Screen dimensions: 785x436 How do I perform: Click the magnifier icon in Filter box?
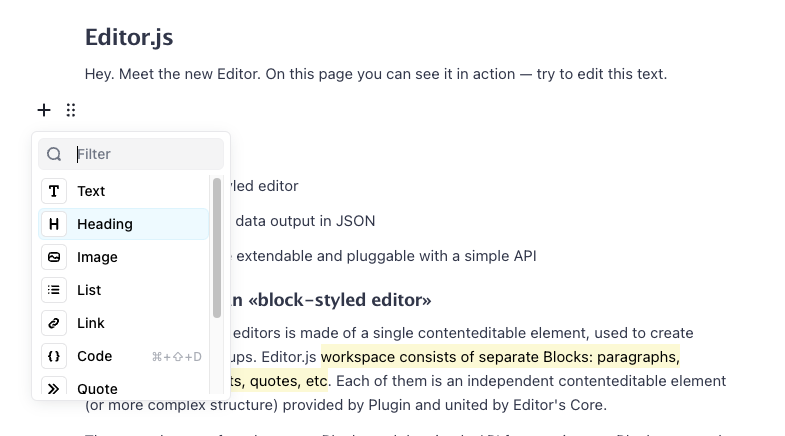(x=55, y=154)
